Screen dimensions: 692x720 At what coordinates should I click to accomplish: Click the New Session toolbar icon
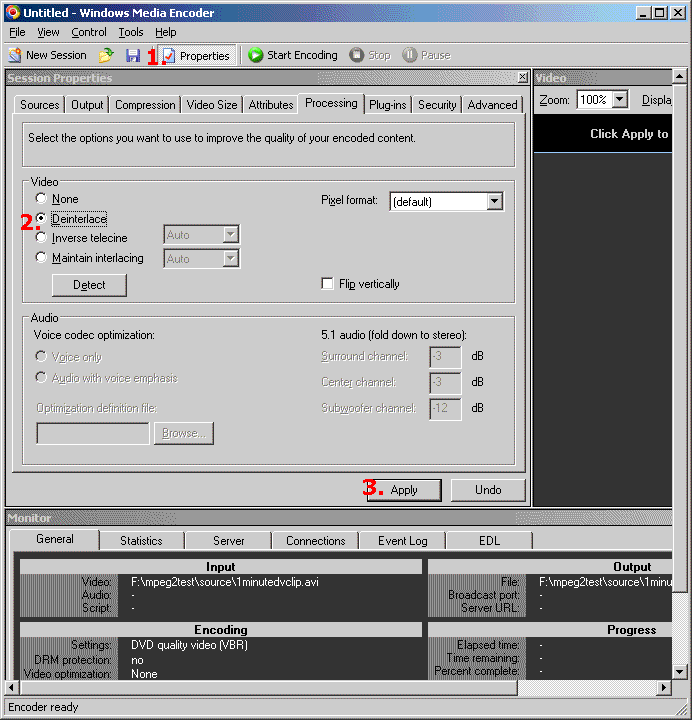pos(15,55)
